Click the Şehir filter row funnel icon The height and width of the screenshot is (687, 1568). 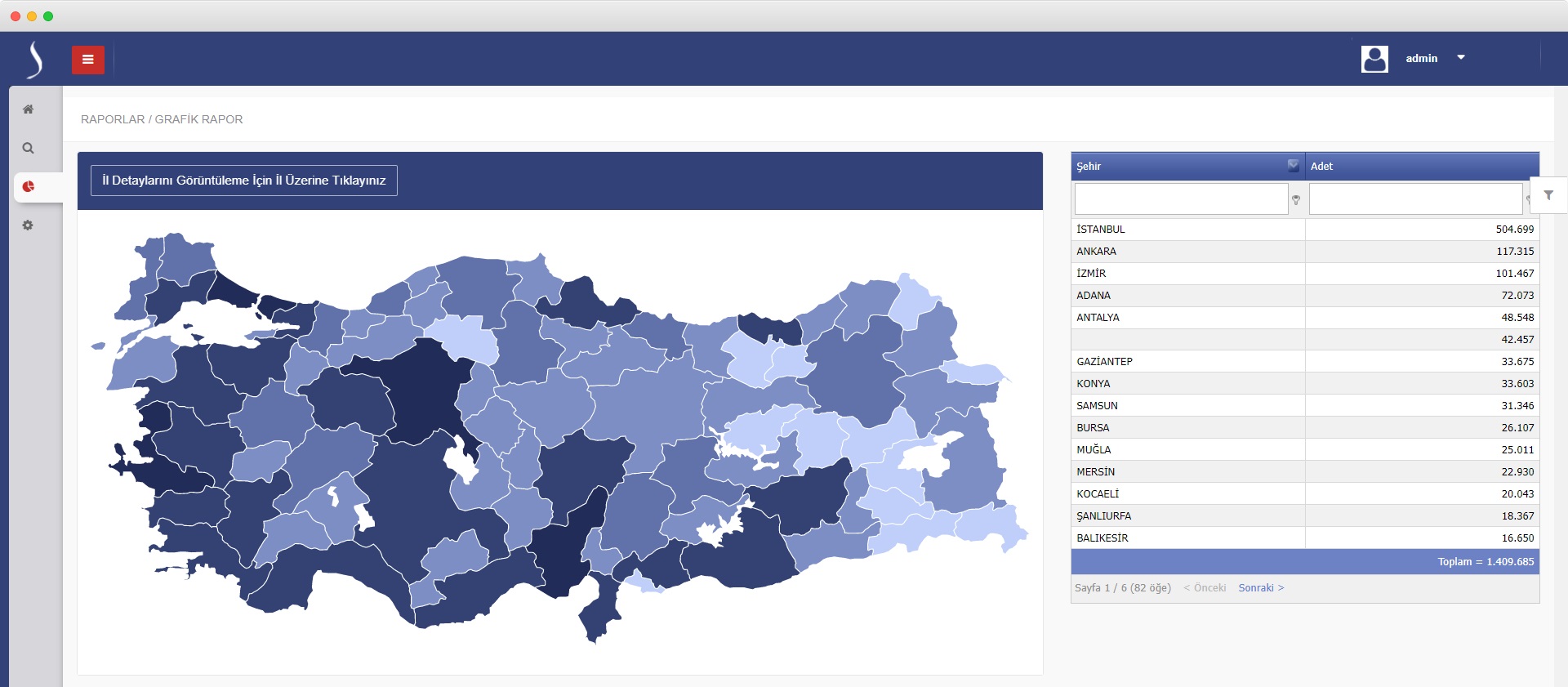(x=1296, y=199)
